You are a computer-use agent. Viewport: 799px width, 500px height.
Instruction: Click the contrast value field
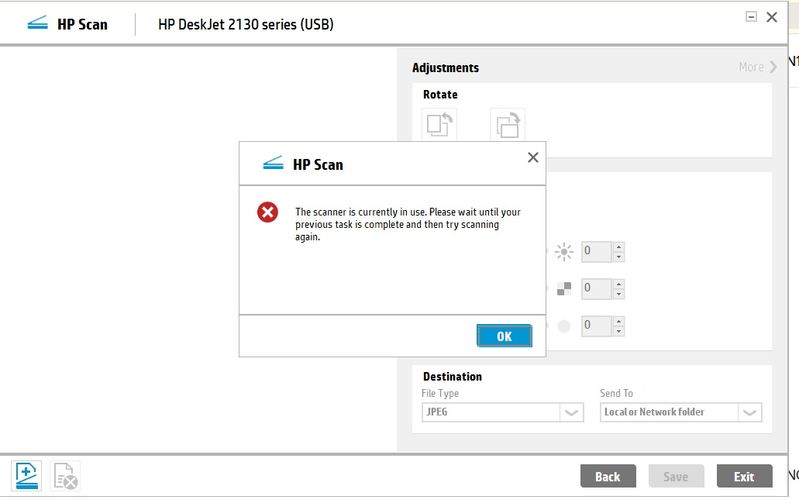point(596,288)
